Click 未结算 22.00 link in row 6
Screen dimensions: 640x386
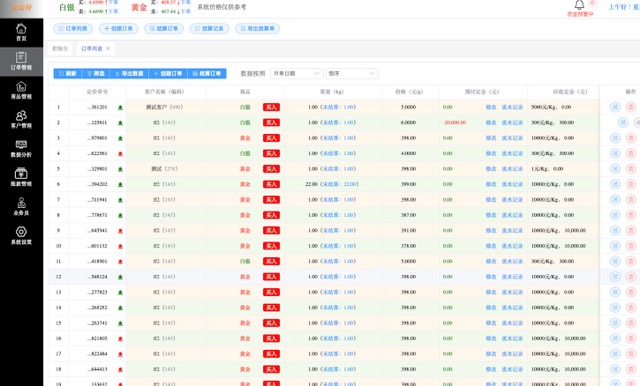pos(340,184)
